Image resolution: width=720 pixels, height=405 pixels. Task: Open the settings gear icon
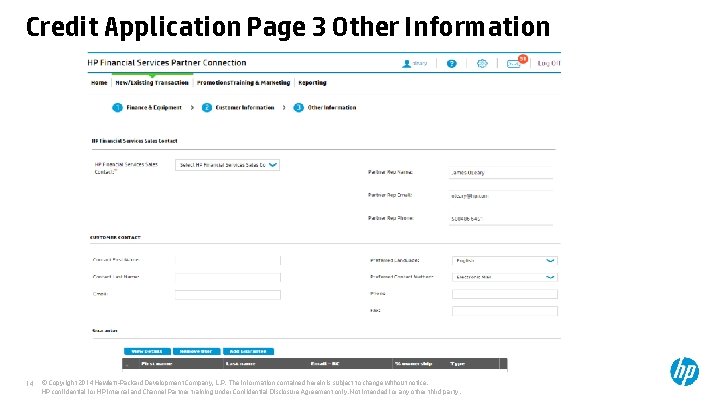(x=482, y=64)
